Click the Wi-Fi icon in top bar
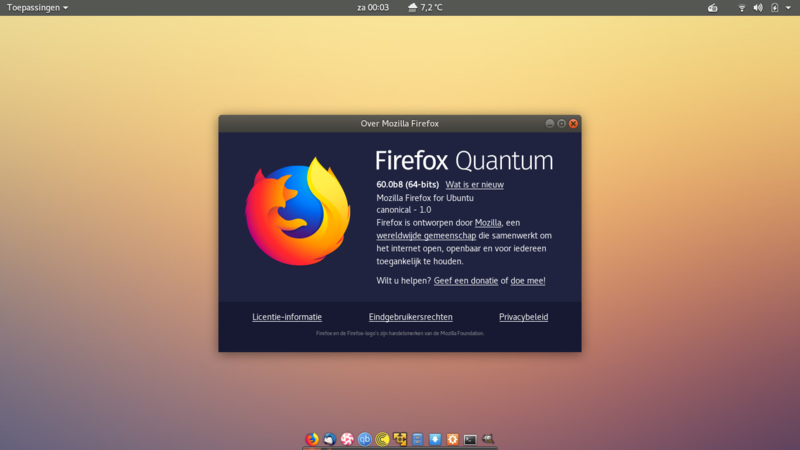800x450 pixels. tap(742, 8)
